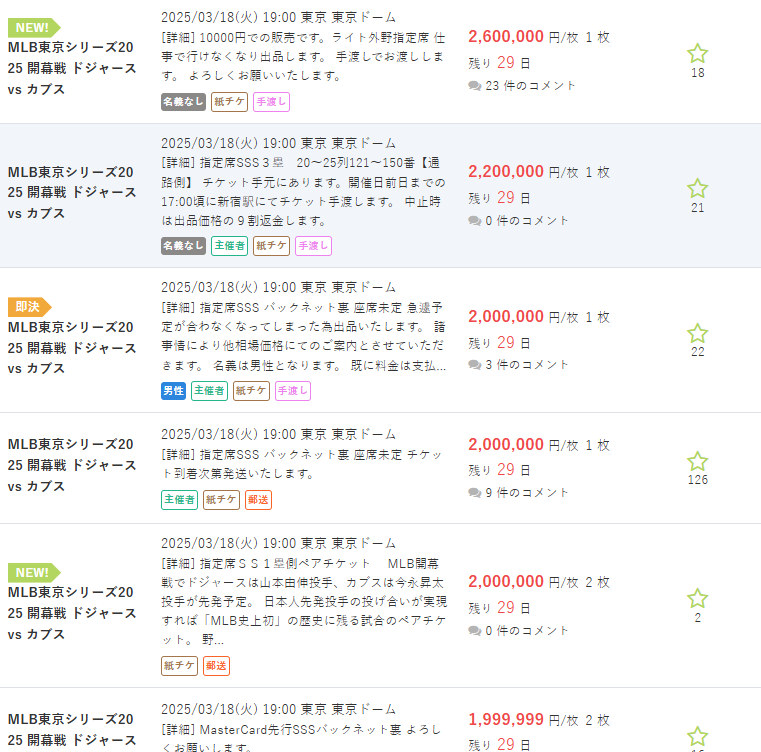
Task: Click the green NEW! badge on first listing
Action: pyautogui.click(x=33, y=28)
